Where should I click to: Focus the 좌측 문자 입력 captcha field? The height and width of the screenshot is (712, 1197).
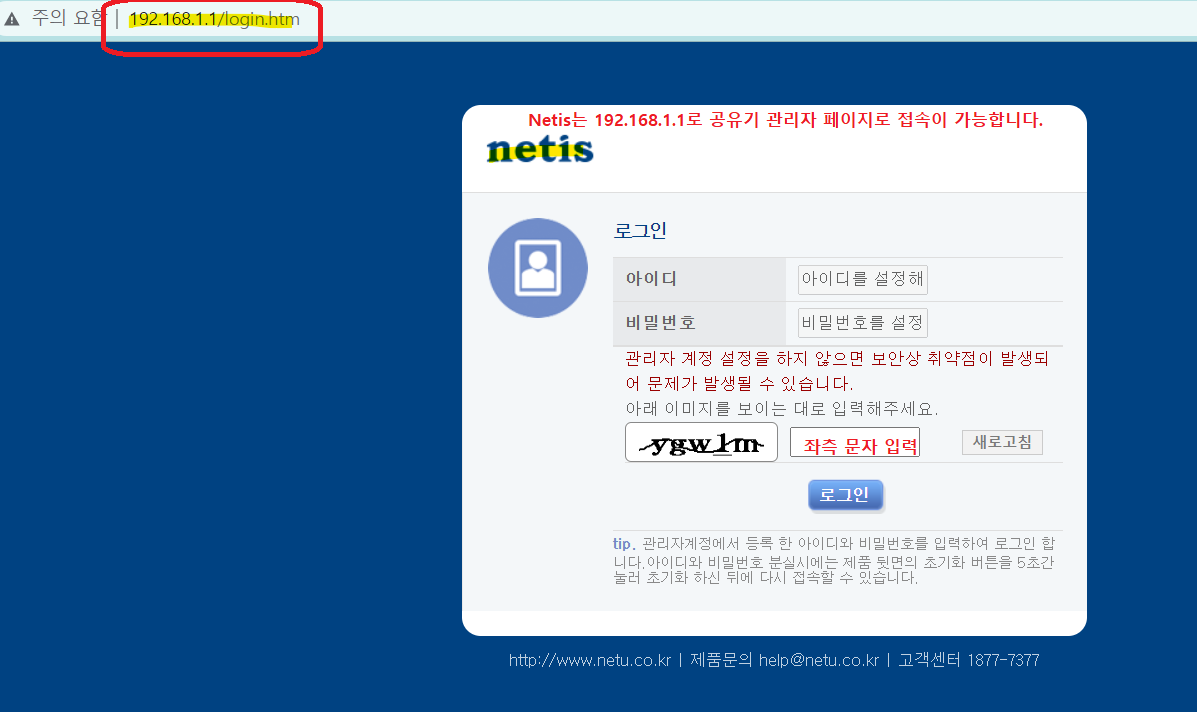click(x=855, y=443)
